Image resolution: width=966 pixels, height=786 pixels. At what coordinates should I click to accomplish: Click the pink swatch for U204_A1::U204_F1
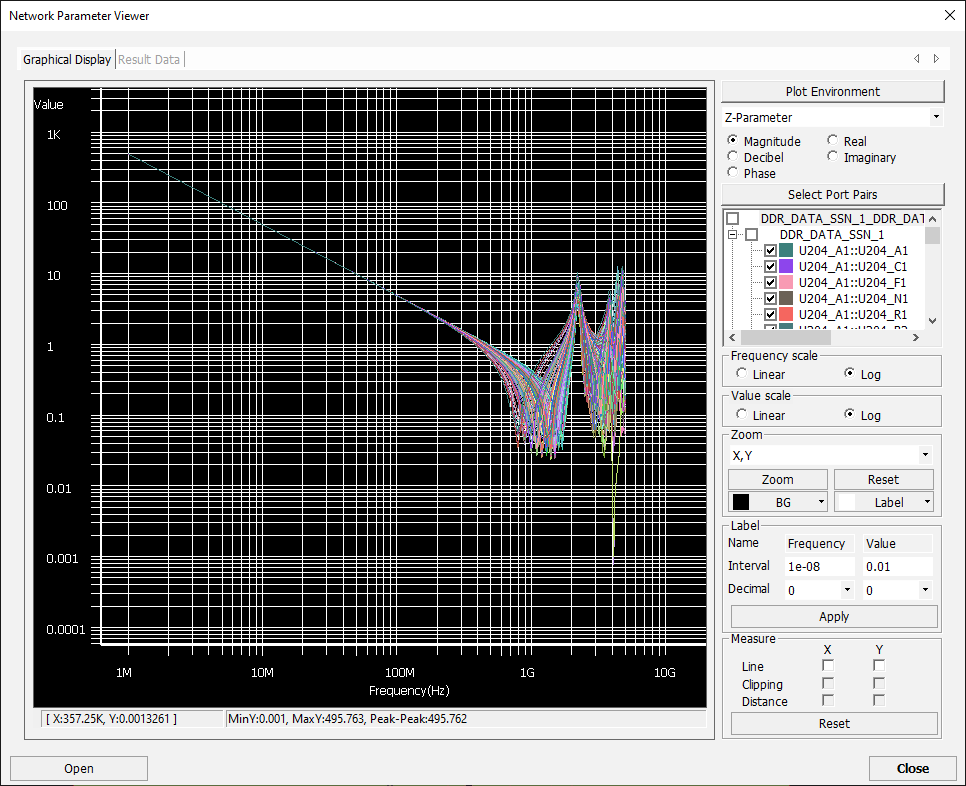(x=787, y=283)
